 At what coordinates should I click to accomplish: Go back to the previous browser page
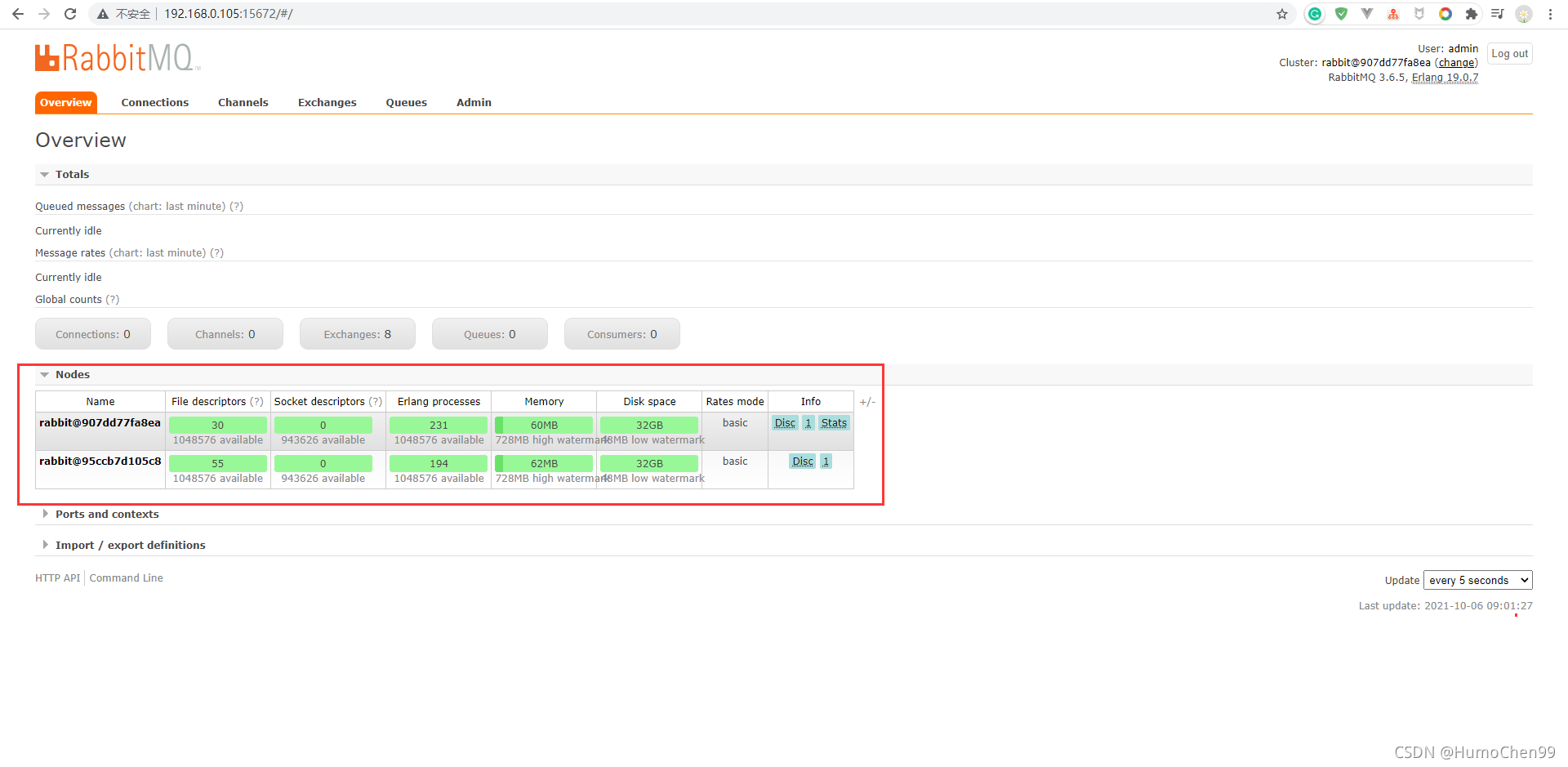tap(18, 14)
